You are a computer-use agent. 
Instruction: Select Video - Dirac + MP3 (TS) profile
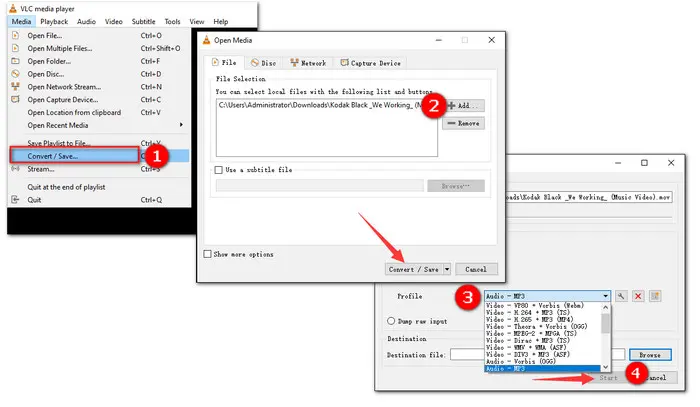pyautogui.click(x=543, y=341)
